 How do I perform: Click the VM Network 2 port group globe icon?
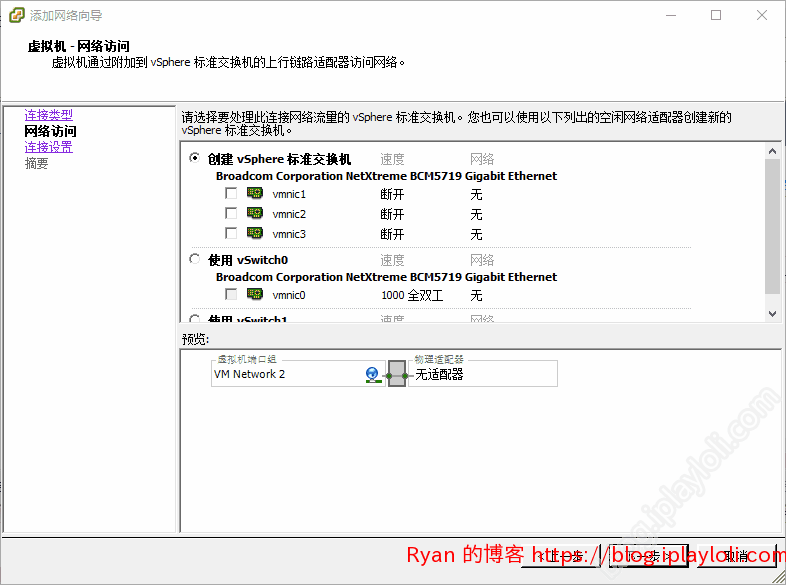point(372,375)
